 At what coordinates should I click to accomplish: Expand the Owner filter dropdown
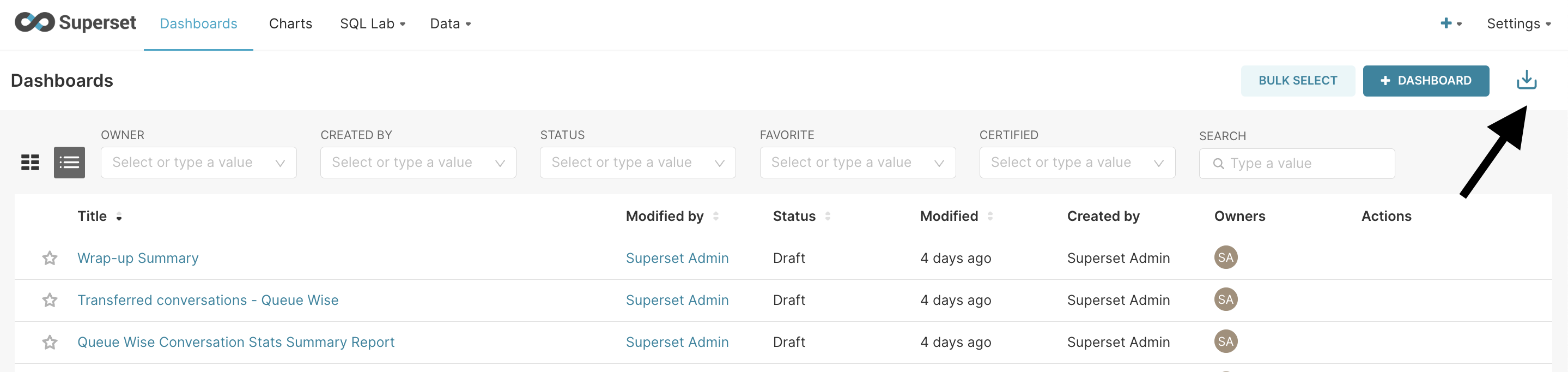pyautogui.click(x=198, y=162)
